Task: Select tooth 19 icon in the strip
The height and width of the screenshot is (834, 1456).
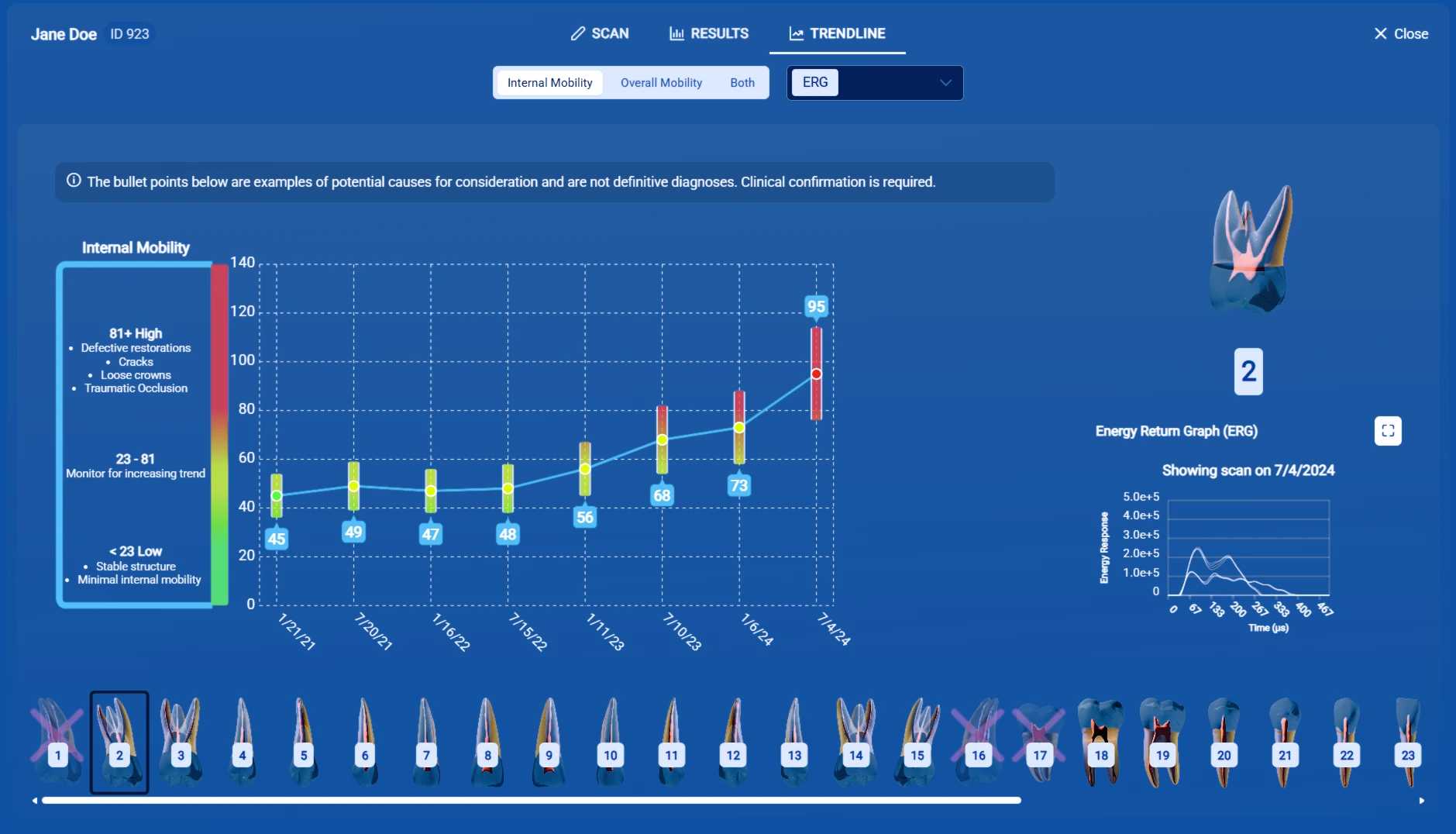Action: [x=1162, y=742]
